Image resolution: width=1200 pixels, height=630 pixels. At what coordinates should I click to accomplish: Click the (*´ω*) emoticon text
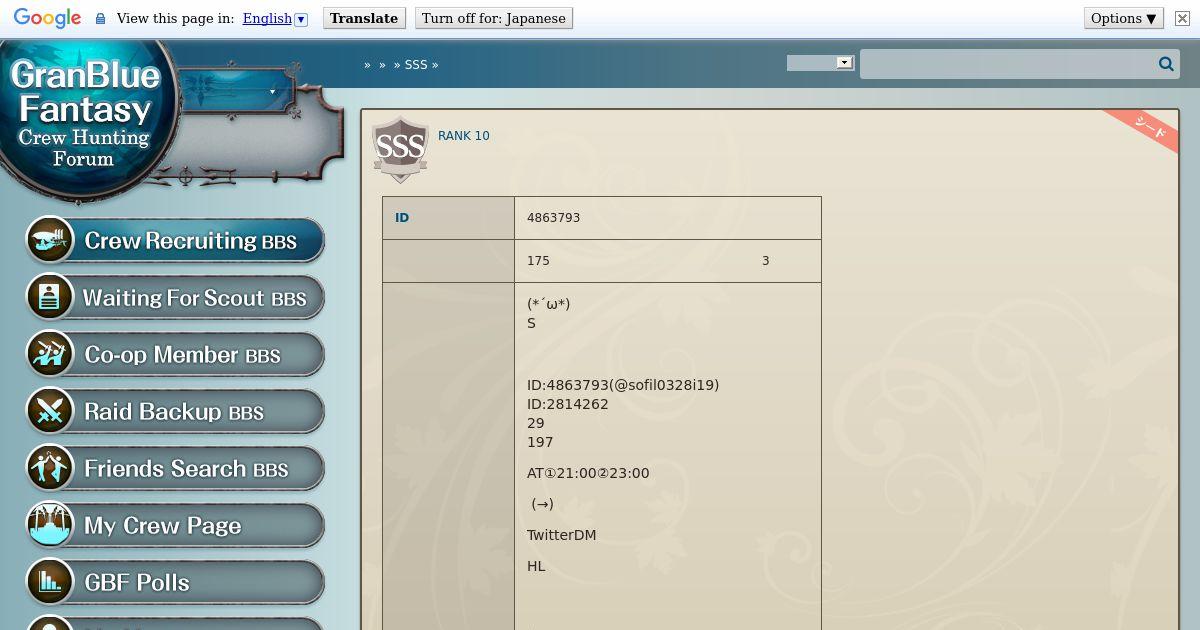coord(549,304)
